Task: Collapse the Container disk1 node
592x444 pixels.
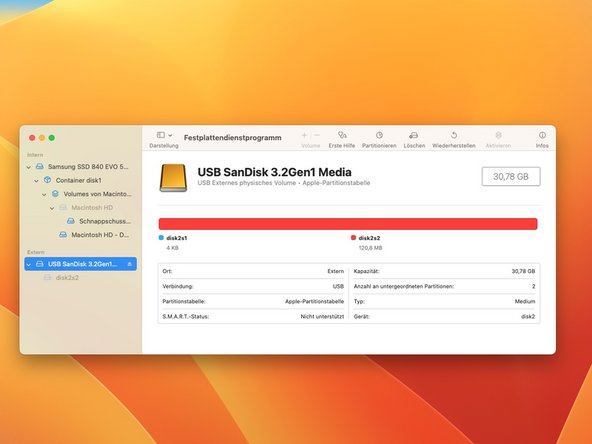Action: click(37, 181)
